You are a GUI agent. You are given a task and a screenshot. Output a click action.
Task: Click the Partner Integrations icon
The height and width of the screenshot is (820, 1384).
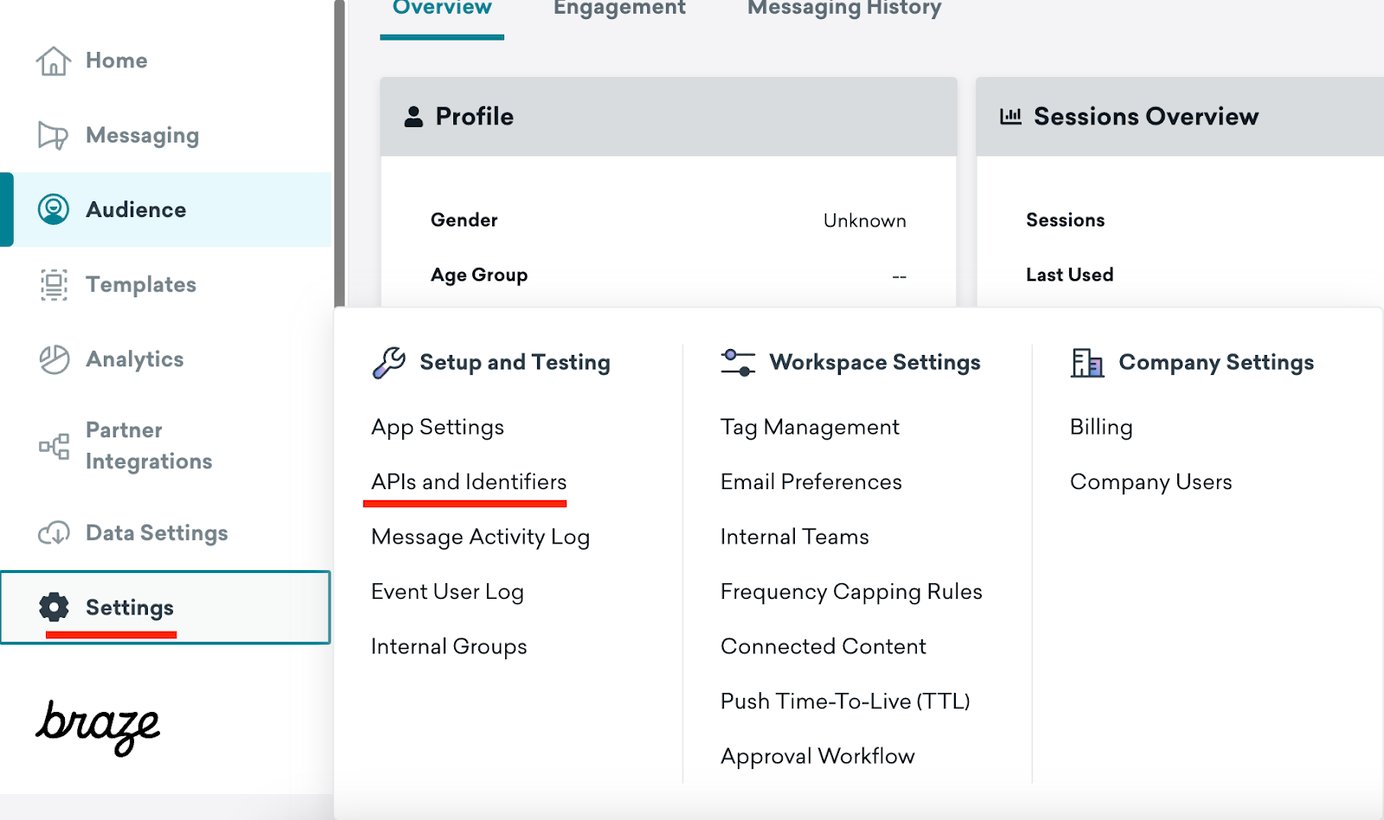53,446
